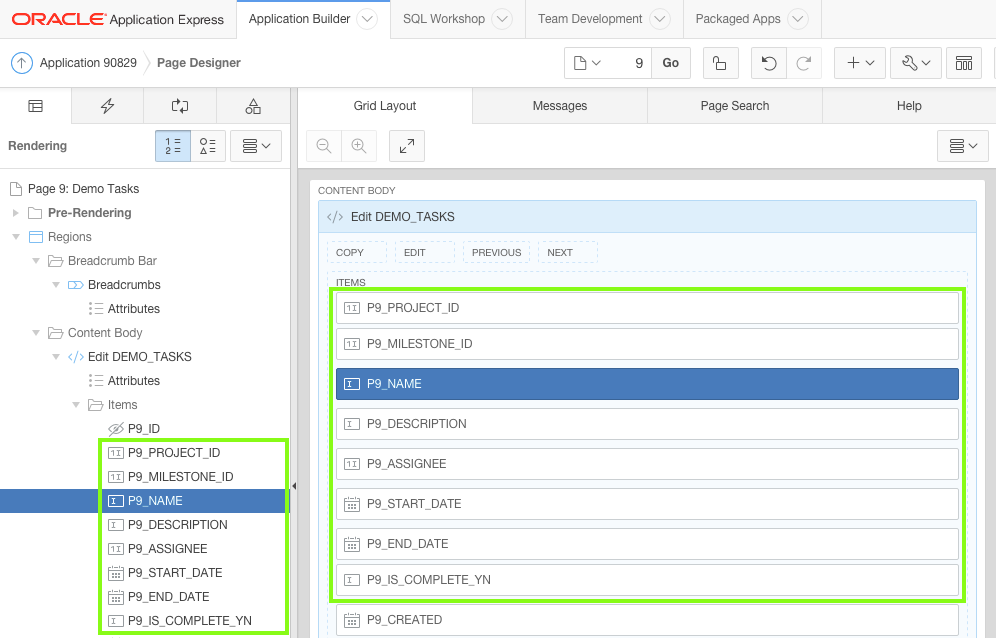Click the Shared Components icon
Image resolution: width=996 pixels, height=638 pixels.
pos(964,63)
